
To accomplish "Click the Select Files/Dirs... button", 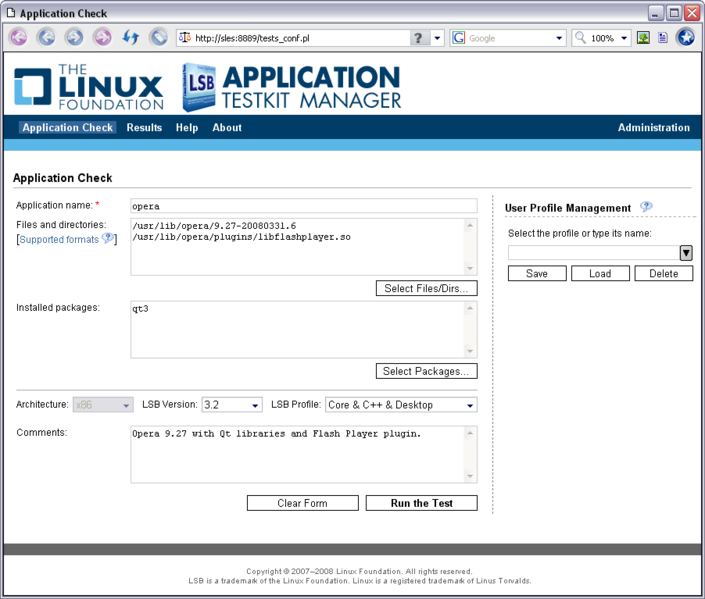I will point(427,288).
